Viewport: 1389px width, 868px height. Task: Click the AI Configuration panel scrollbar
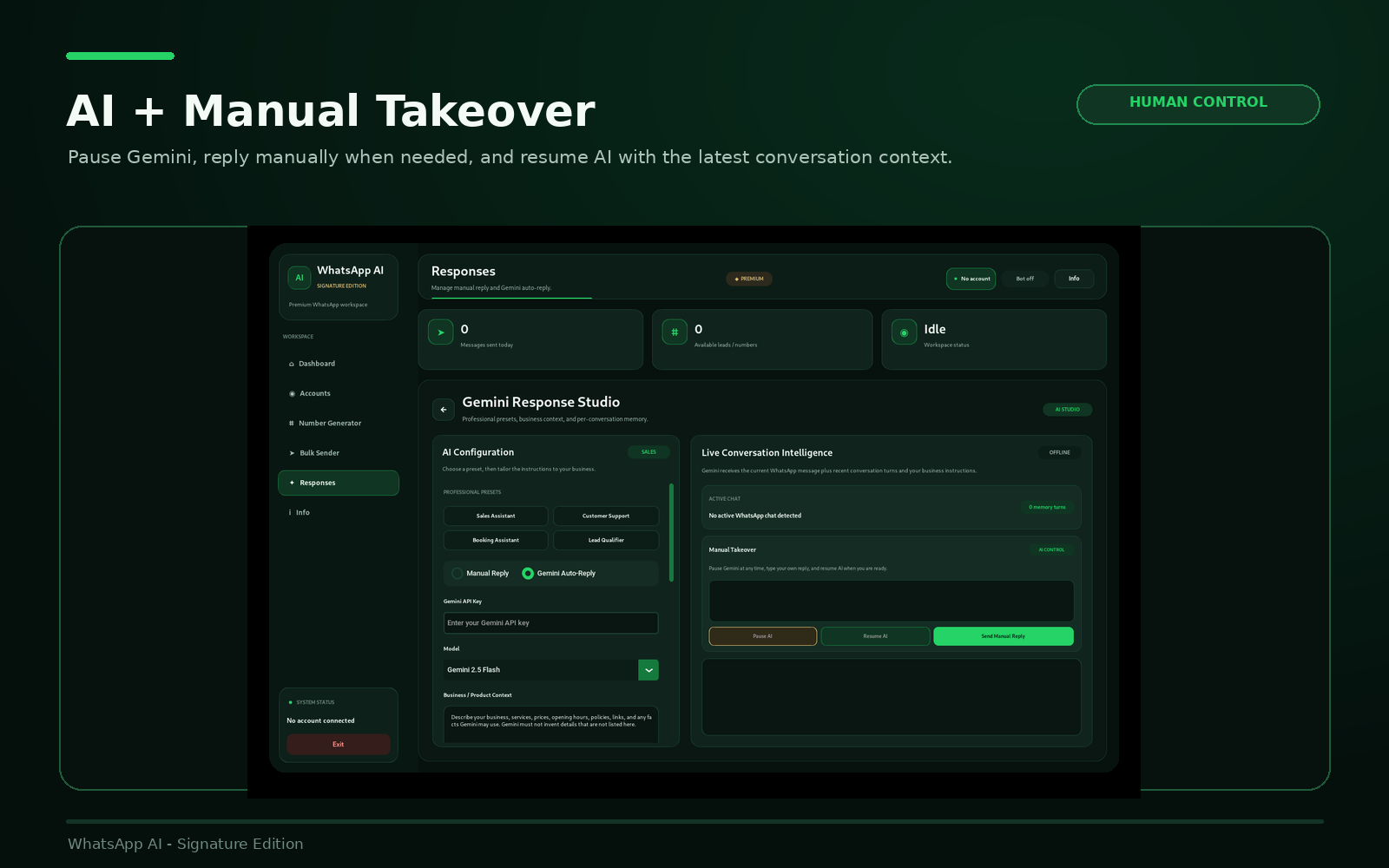pos(671,532)
